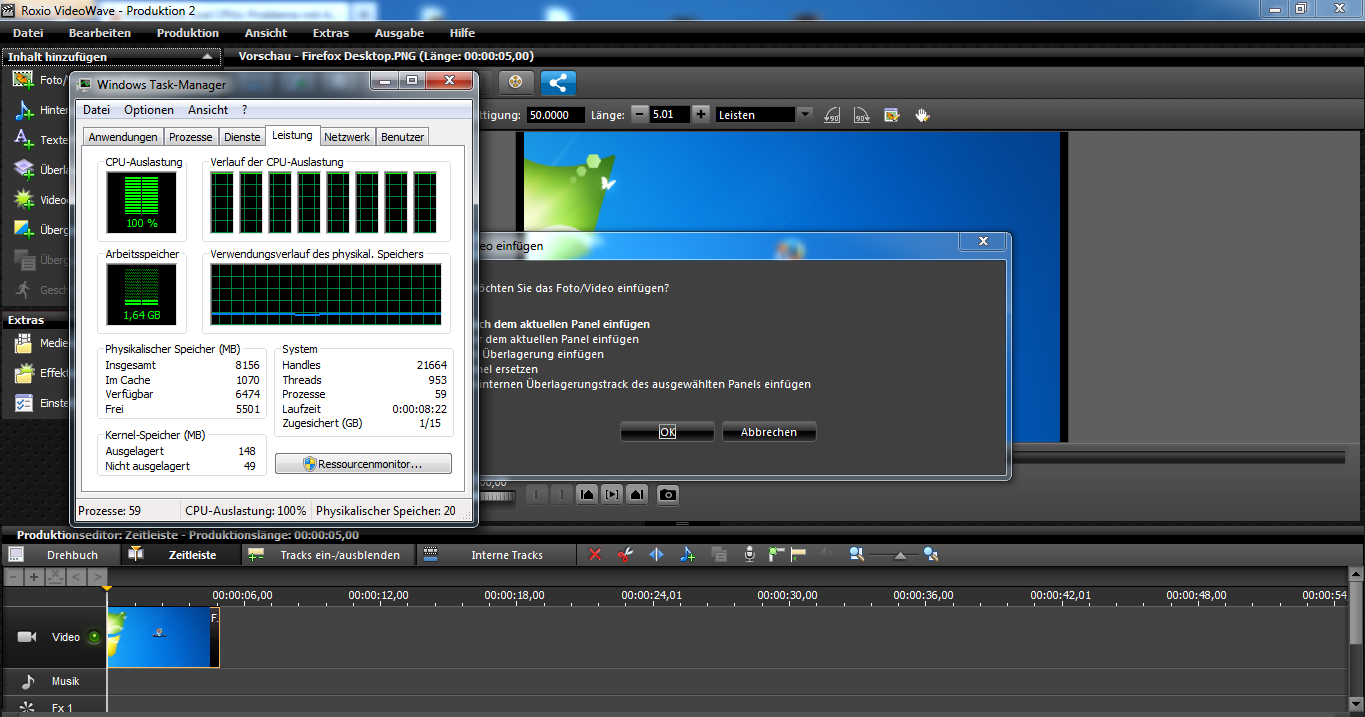Switch to Netzwerk tab in Task-Manager
1365x717 pixels.
click(x=347, y=137)
